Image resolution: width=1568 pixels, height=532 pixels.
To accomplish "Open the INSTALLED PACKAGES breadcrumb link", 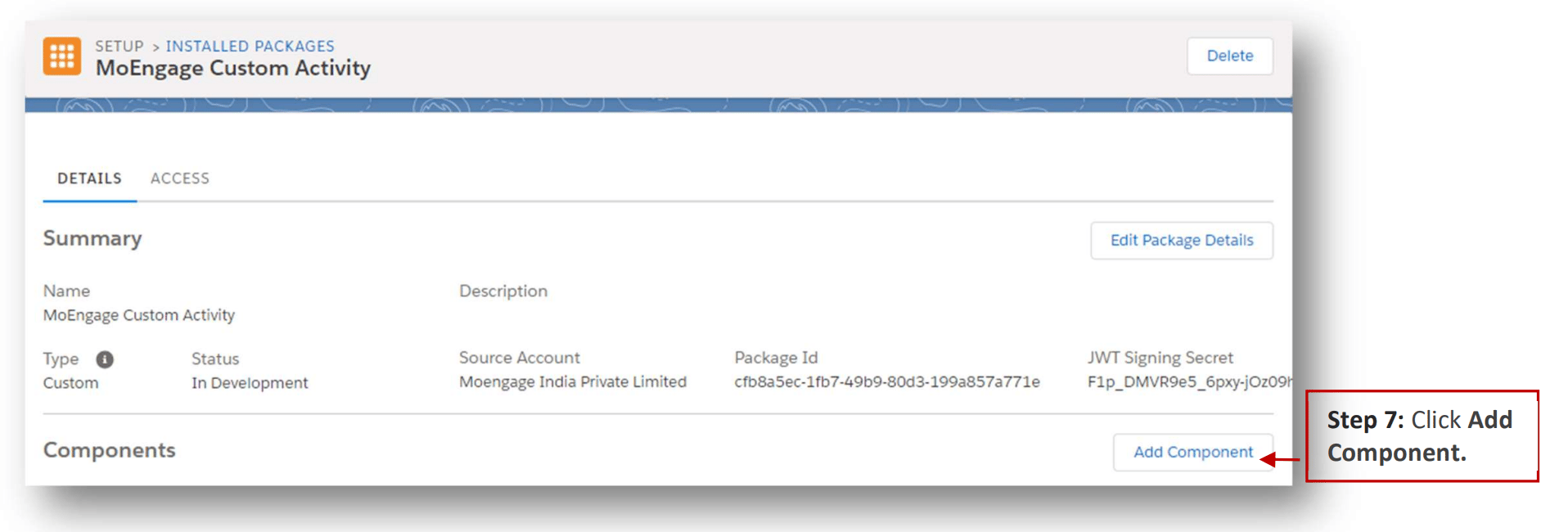I will pos(250,46).
